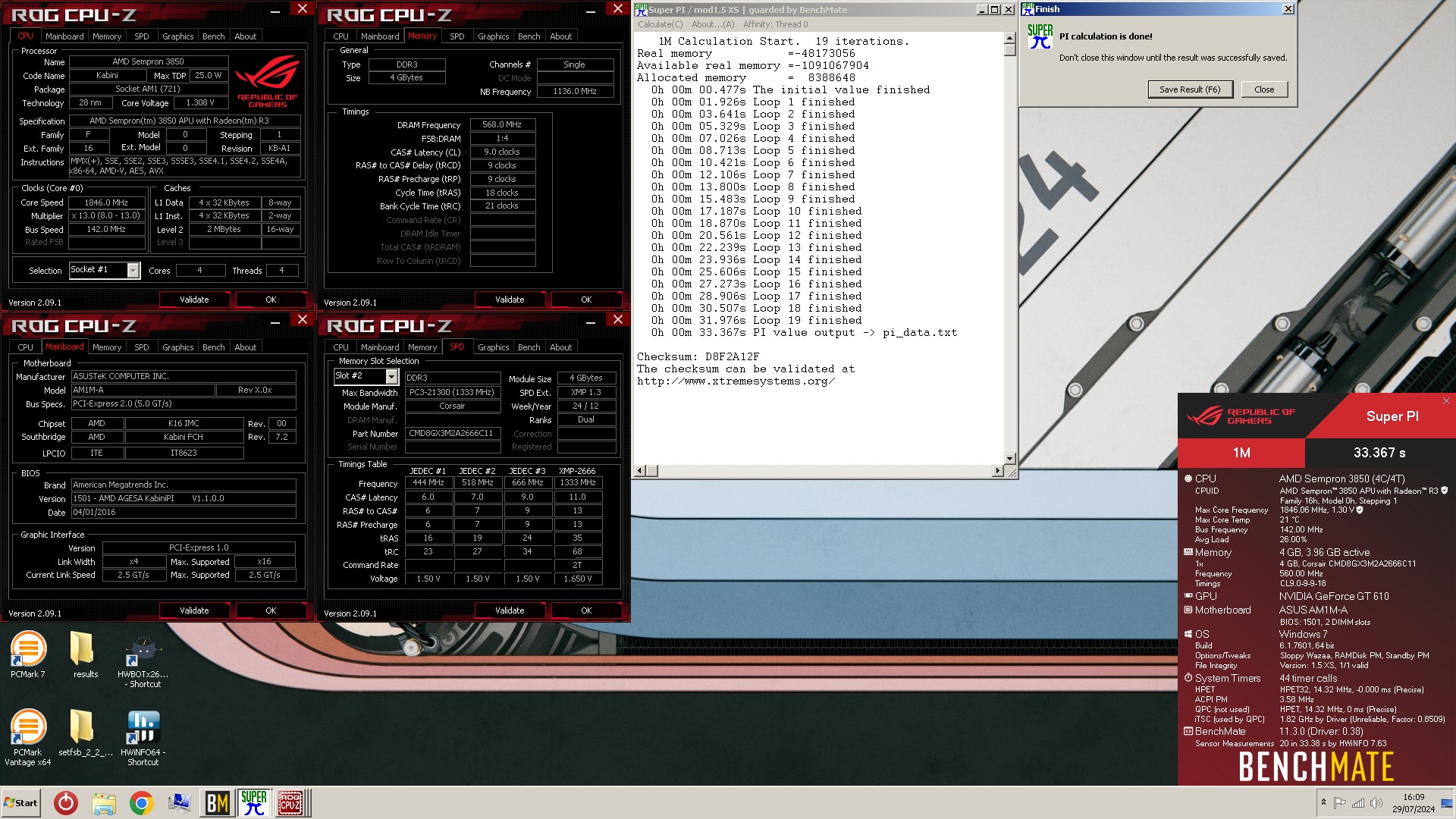Click Validate in Mainboard CPU-Z window
The height and width of the screenshot is (819, 1456).
(x=194, y=610)
